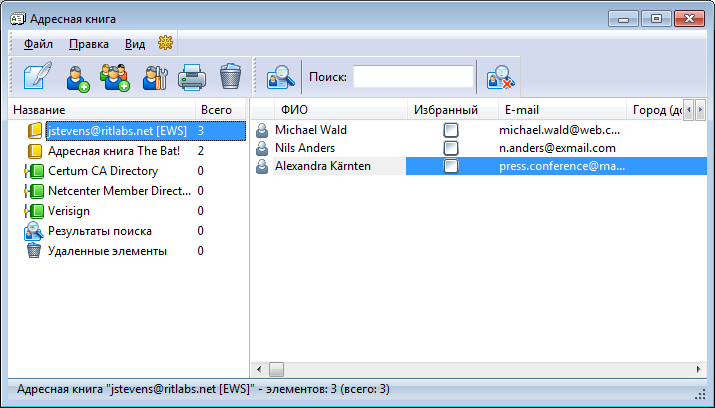Screen dimensions: 715x408
Task: Click the count 2 next to Адресная книга The Bat!
Action: (x=201, y=151)
